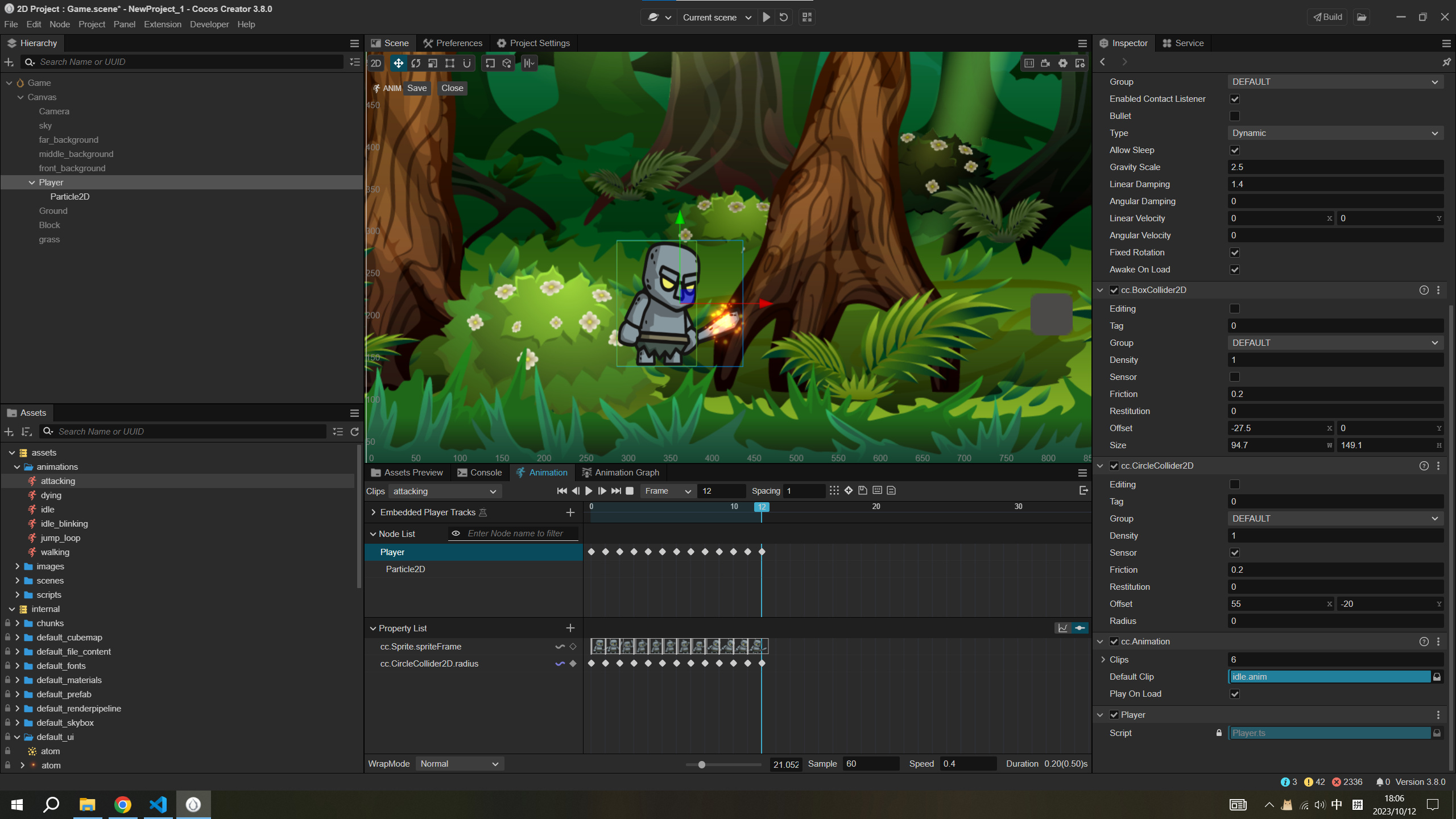The image size is (1456, 819).
Task: Select the walking animation clip
Action: (x=55, y=552)
